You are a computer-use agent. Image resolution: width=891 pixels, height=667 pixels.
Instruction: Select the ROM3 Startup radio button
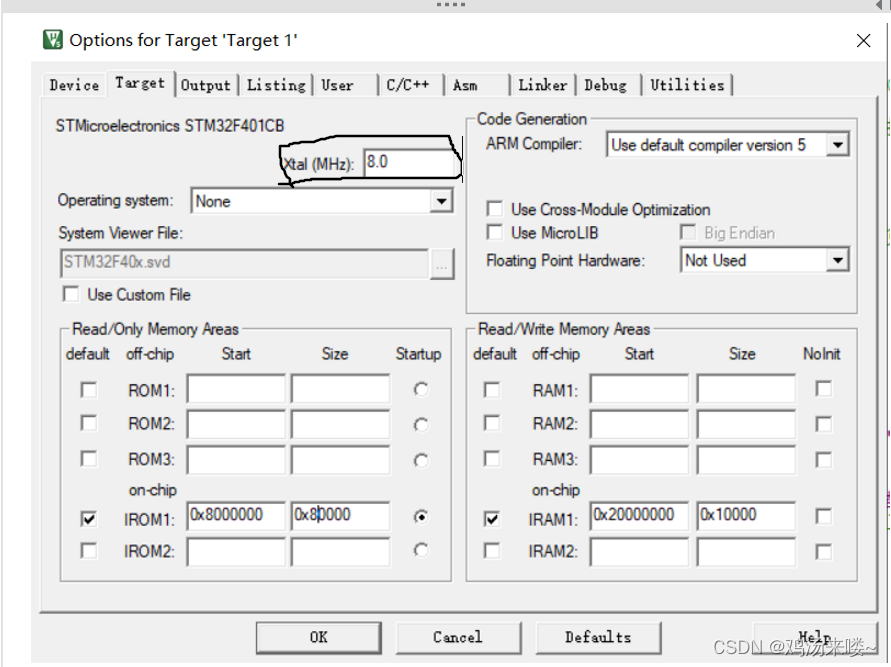(421, 460)
